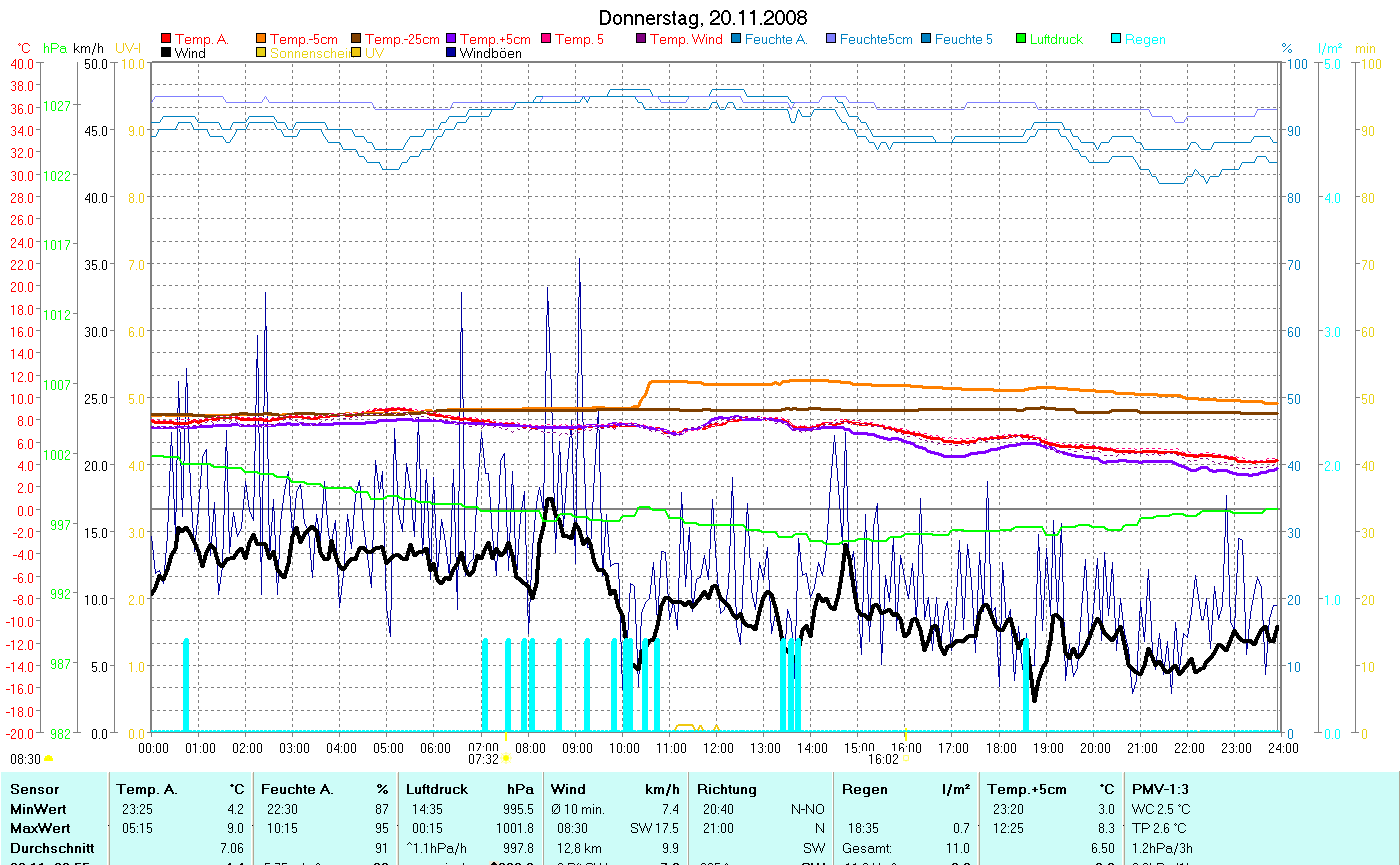
Task: Click the sunset sun icon beside 16:02
Action: [x=906, y=759]
